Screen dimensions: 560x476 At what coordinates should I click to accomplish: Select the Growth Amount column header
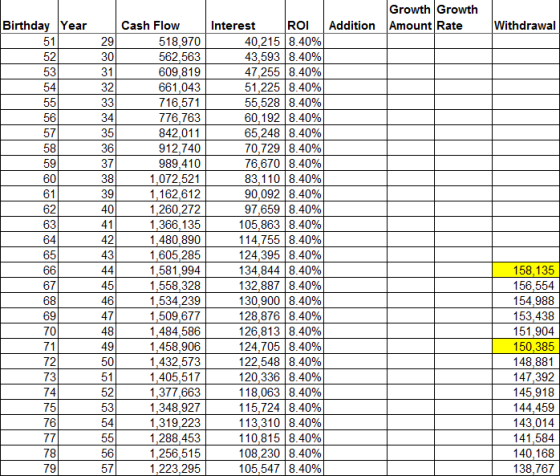[410, 17]
